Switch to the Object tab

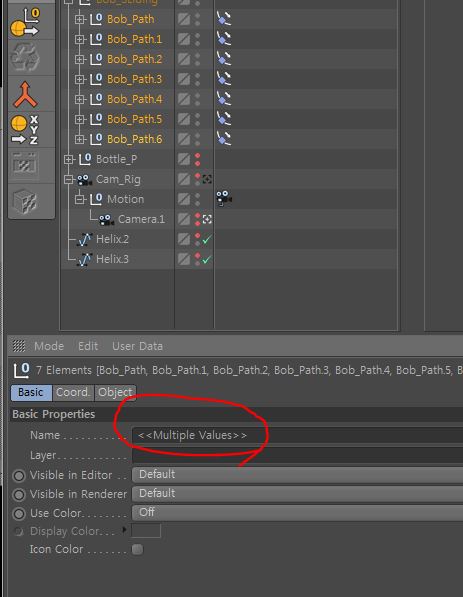coord(115,392)
